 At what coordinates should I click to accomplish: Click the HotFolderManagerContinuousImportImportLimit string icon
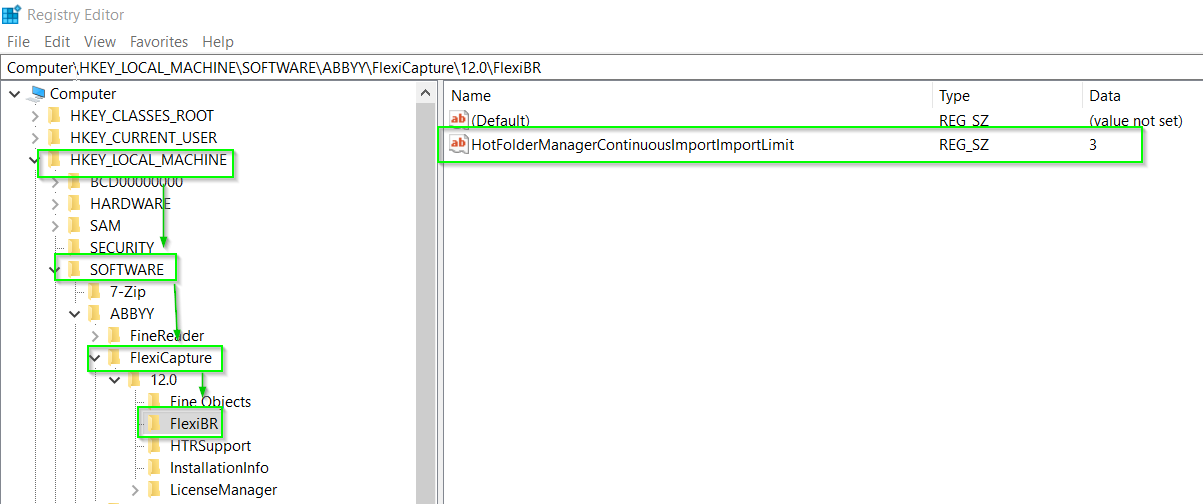[x=459, y=145]
